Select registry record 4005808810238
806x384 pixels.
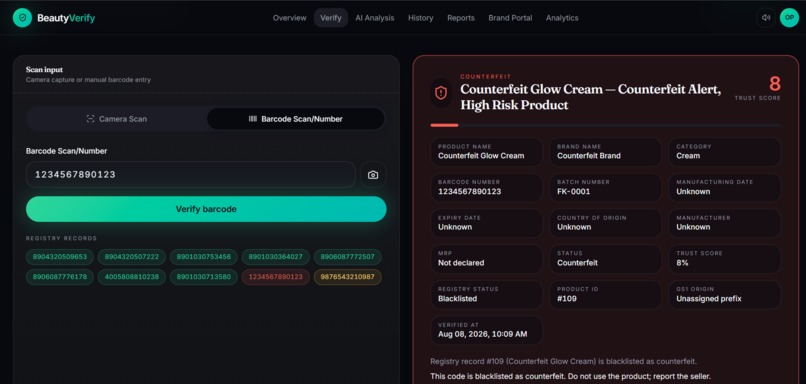(132, 277)
